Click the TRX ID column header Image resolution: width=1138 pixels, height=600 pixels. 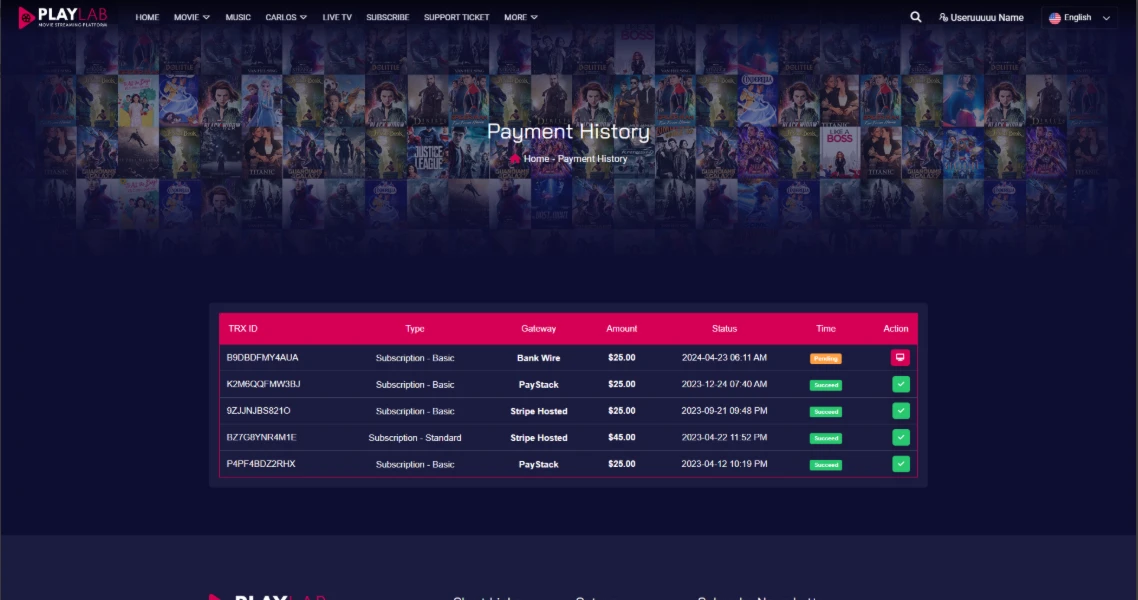[242, 329]
